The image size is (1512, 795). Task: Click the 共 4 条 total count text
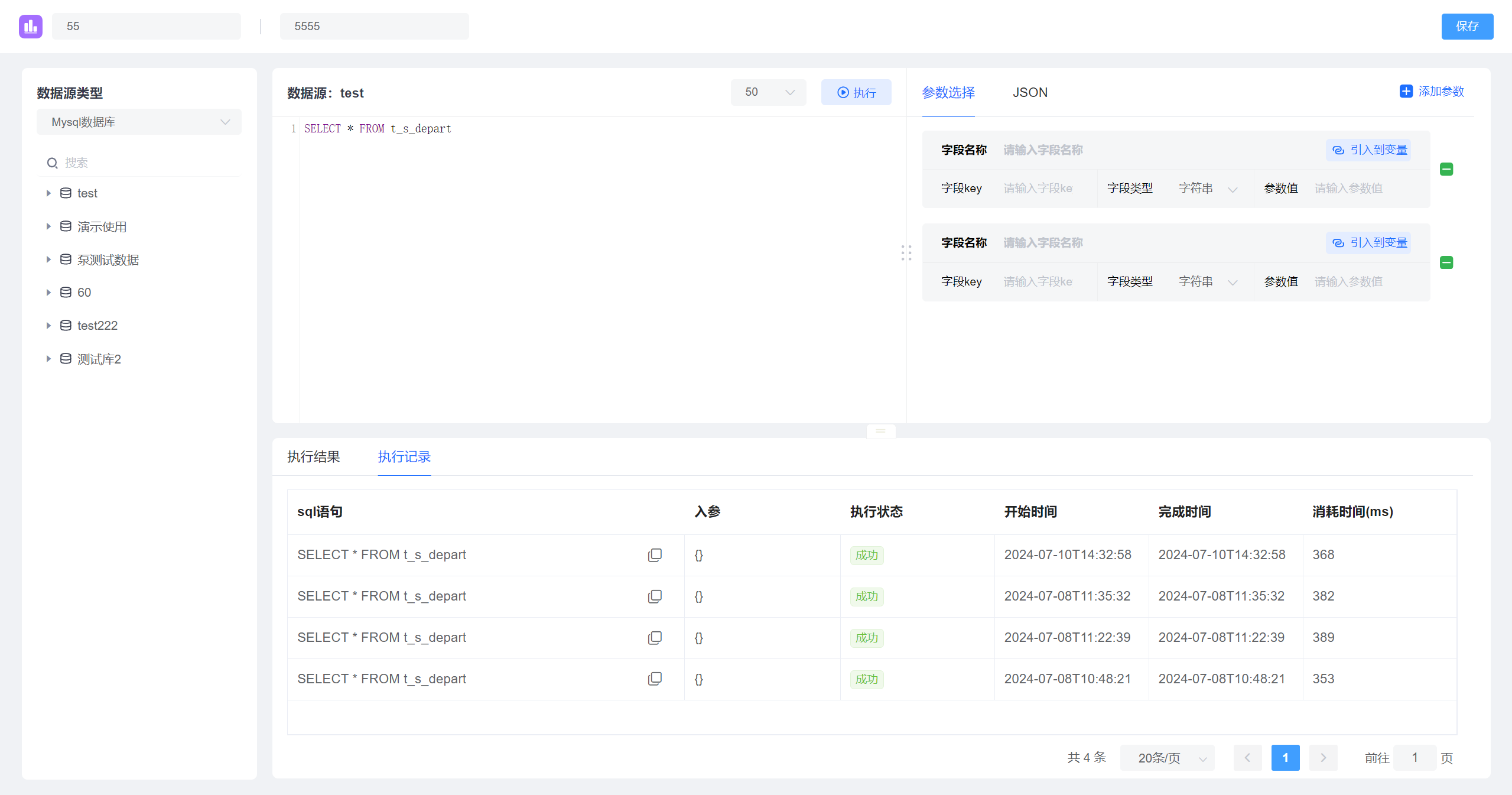[x=1087, y=758]
